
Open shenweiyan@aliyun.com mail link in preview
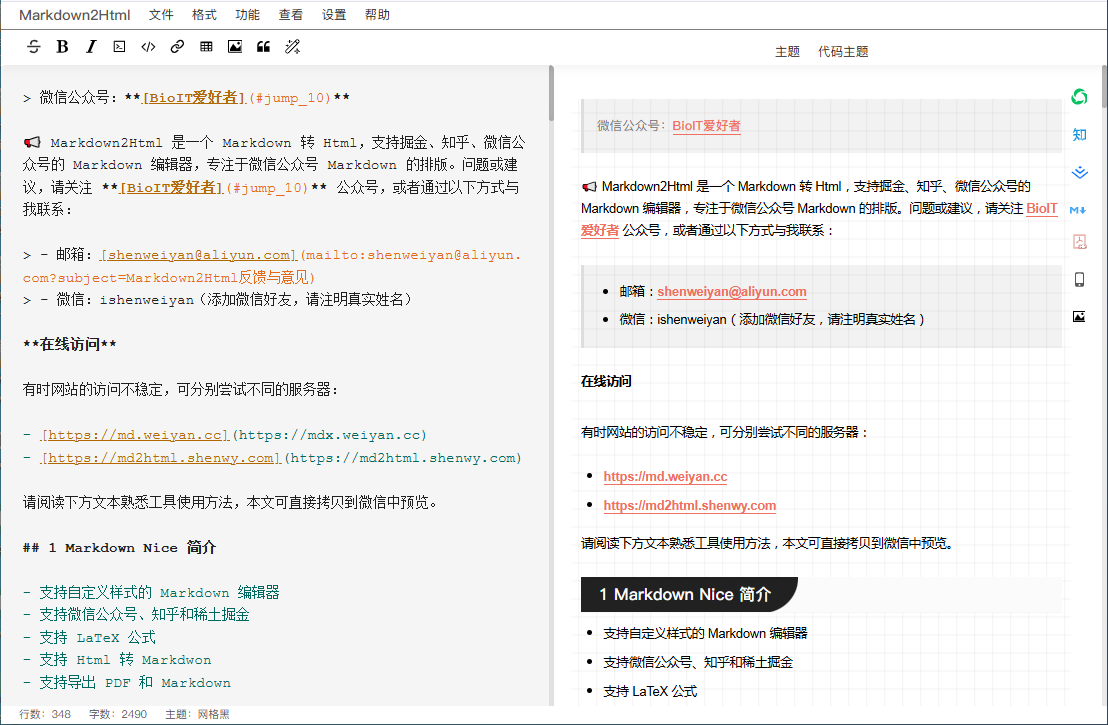click(731, 291)
